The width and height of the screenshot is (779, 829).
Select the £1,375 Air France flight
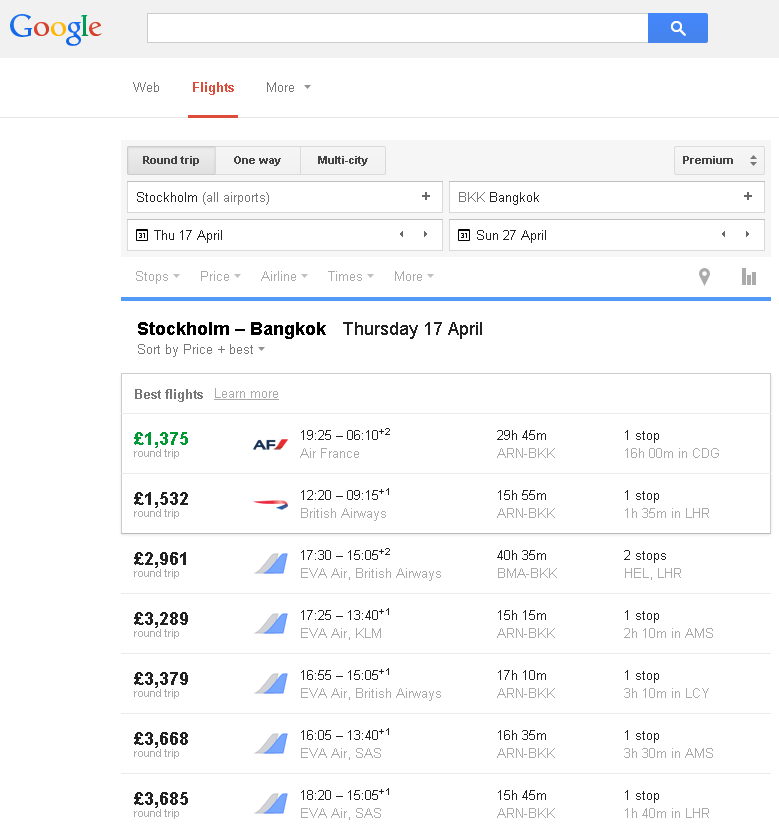445,444
